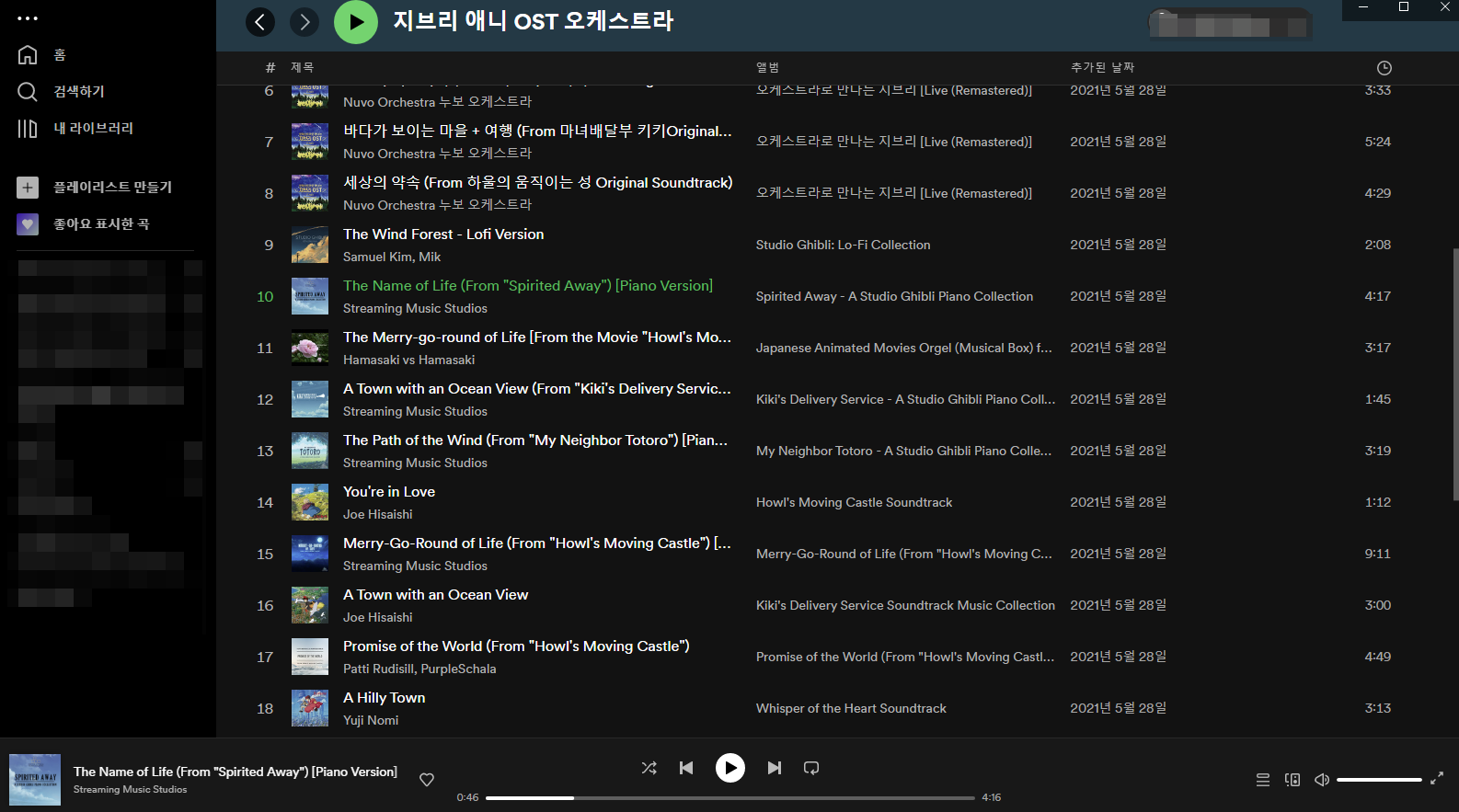Sort by the clock duration column icon
1459x812 pixels.
point(1384,68)
